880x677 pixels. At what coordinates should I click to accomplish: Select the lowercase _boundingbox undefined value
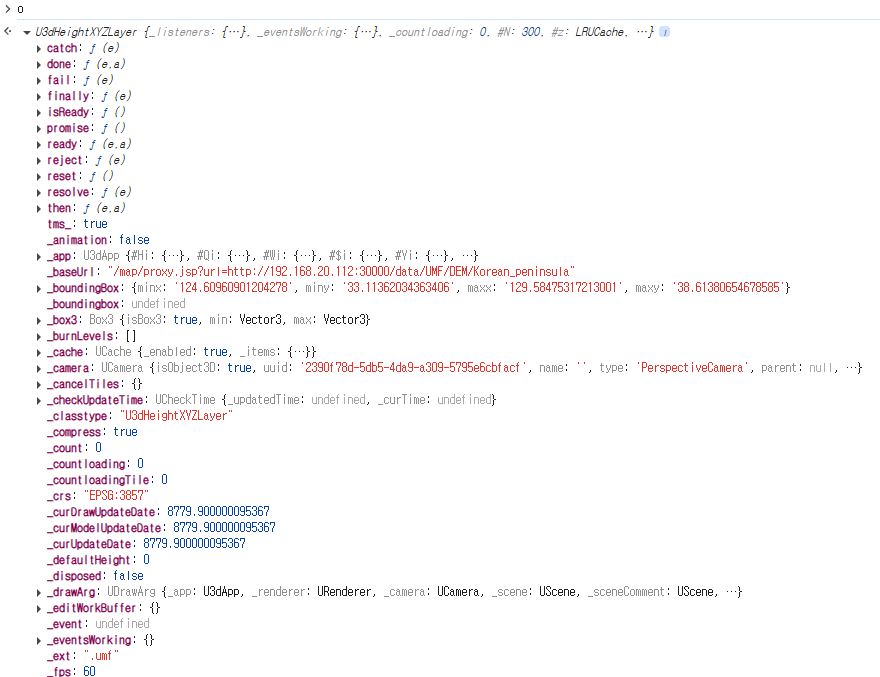[158, 304]
